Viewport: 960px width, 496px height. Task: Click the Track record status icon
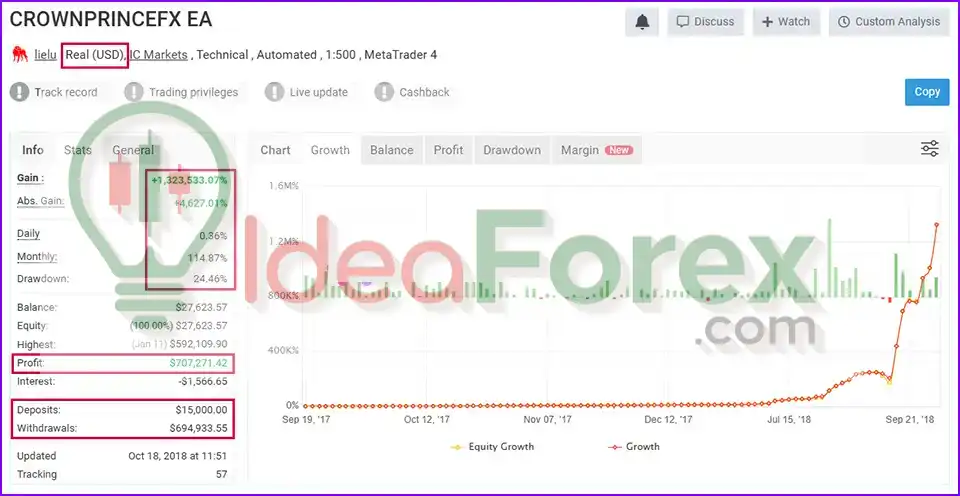tap(20, 92)
